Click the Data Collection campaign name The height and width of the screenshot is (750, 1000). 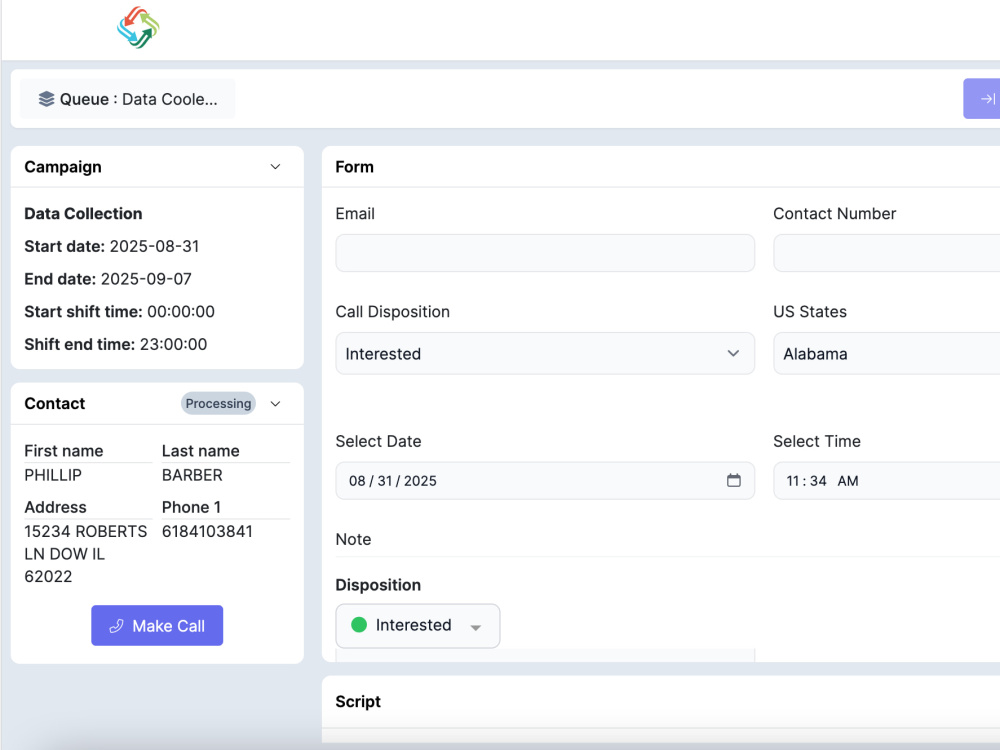click(x=84, y=214)
